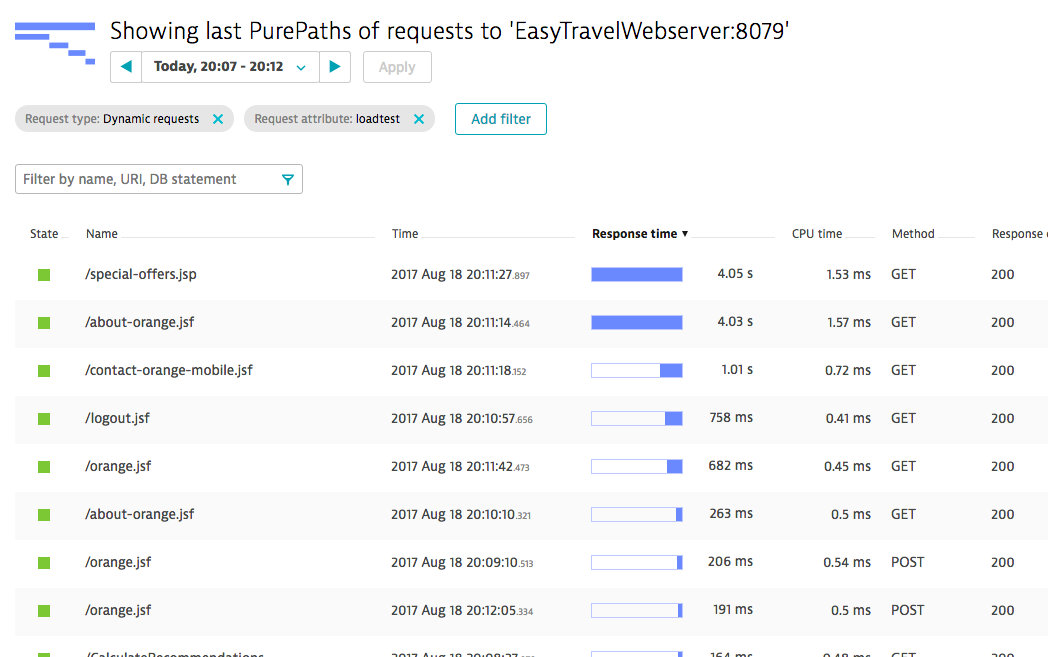The height and width of the screenshot is (657, 1048).
Task: Click the green state square for /special-offers.jsp
Action: [x=43, y=274]
